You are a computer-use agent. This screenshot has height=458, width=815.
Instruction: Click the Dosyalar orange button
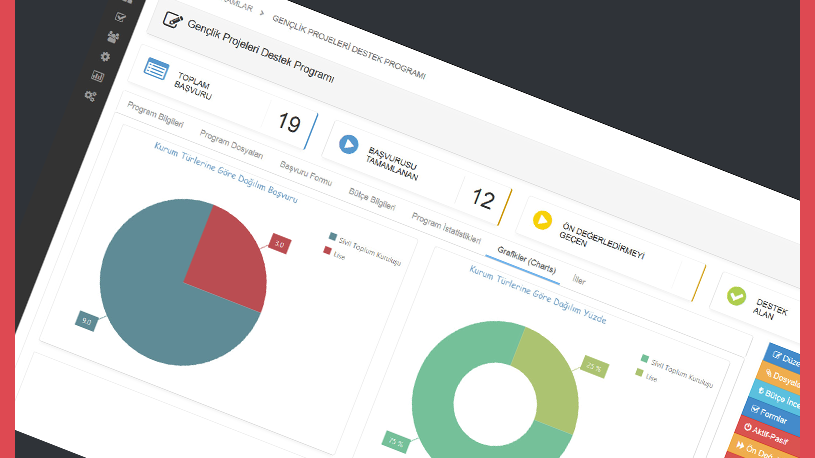[781, 377]
